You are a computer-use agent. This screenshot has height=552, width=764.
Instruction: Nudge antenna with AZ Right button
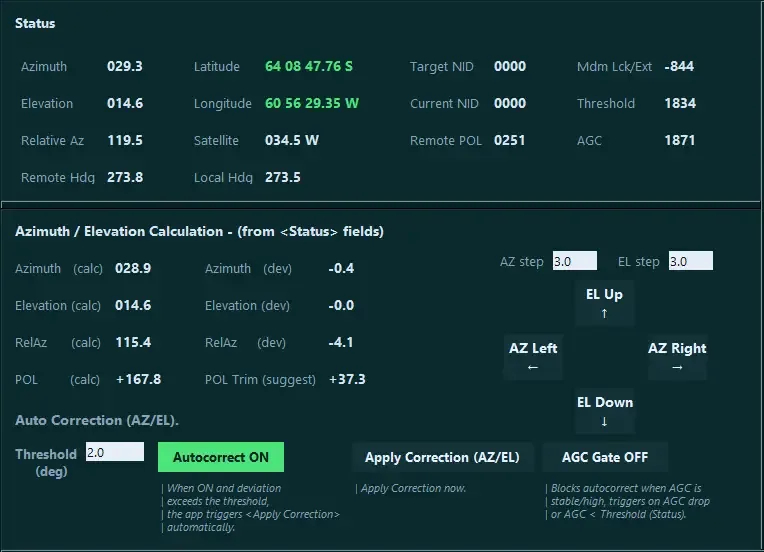pos(677,357)
